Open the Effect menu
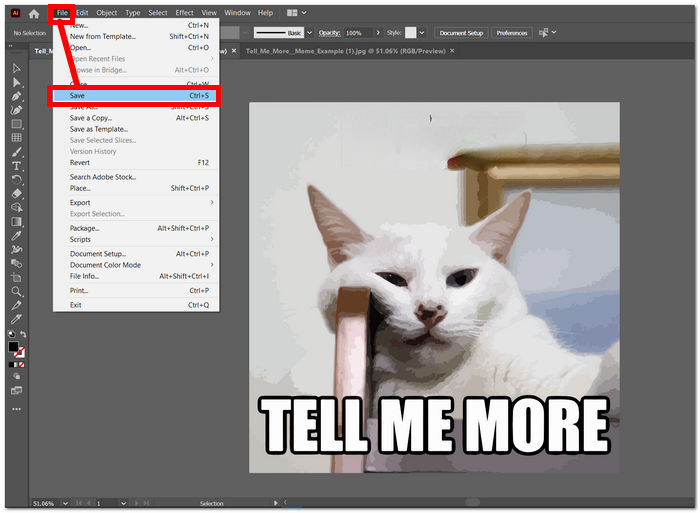Image resolution: width=700 pixels, height=513 pixels. [184, 13]
